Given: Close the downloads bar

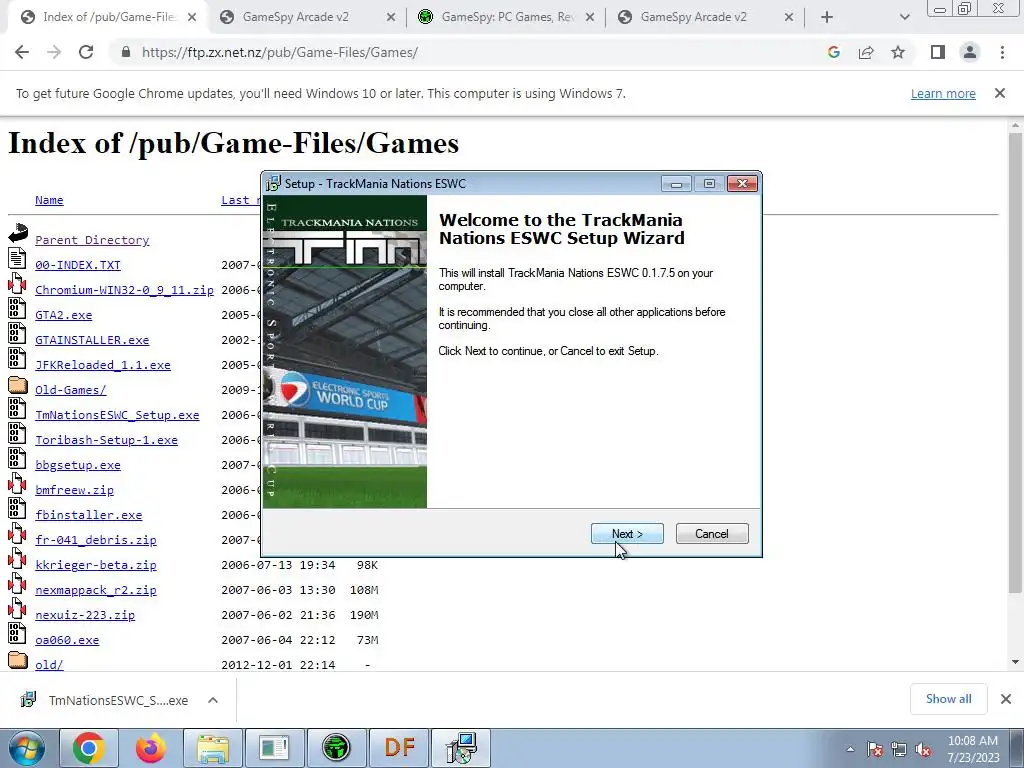Looking at the screenshot, I should pyautogui.click(x=1006, y=699).
